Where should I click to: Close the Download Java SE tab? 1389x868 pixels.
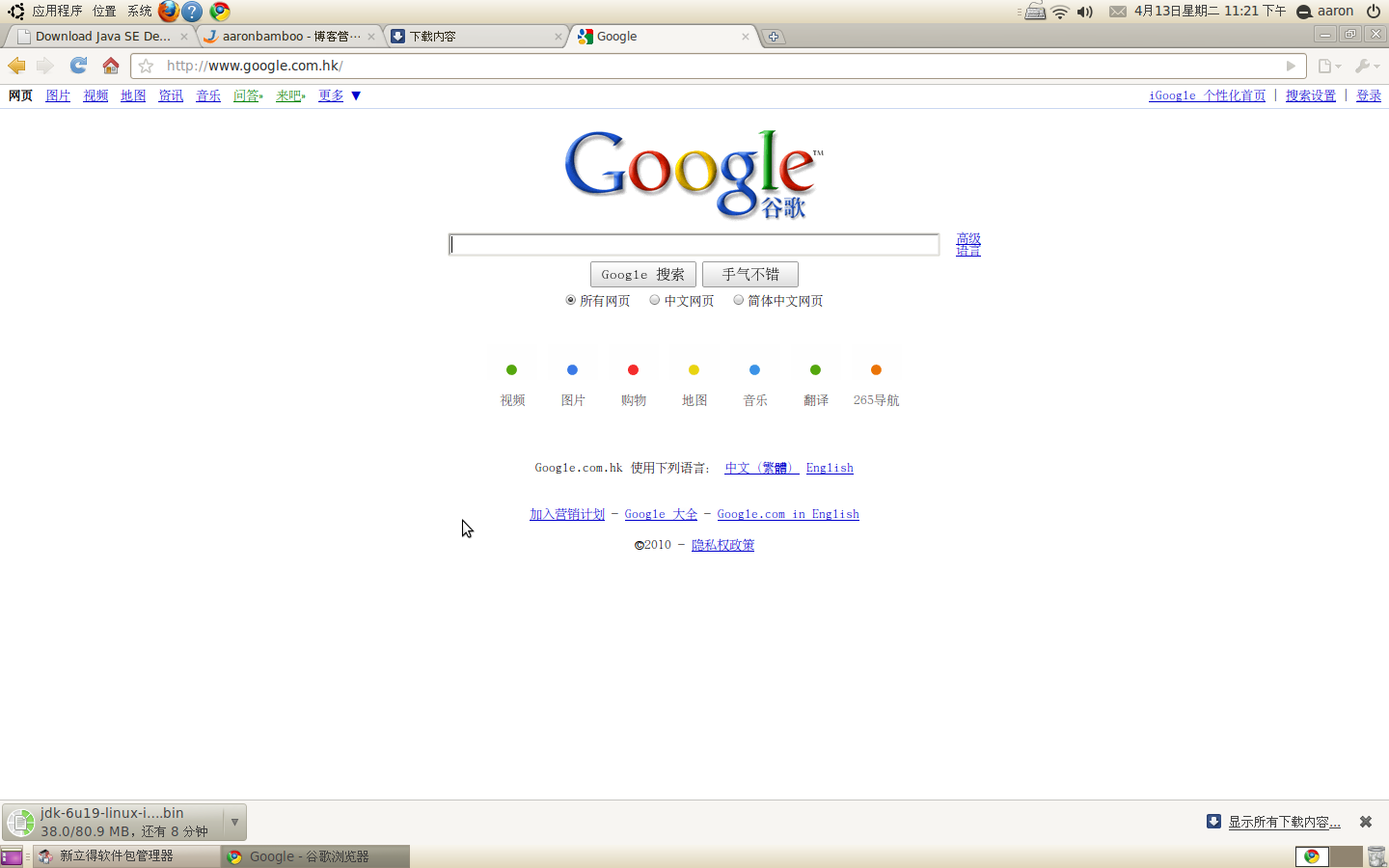pyautogui.click(x=184, y=37)
